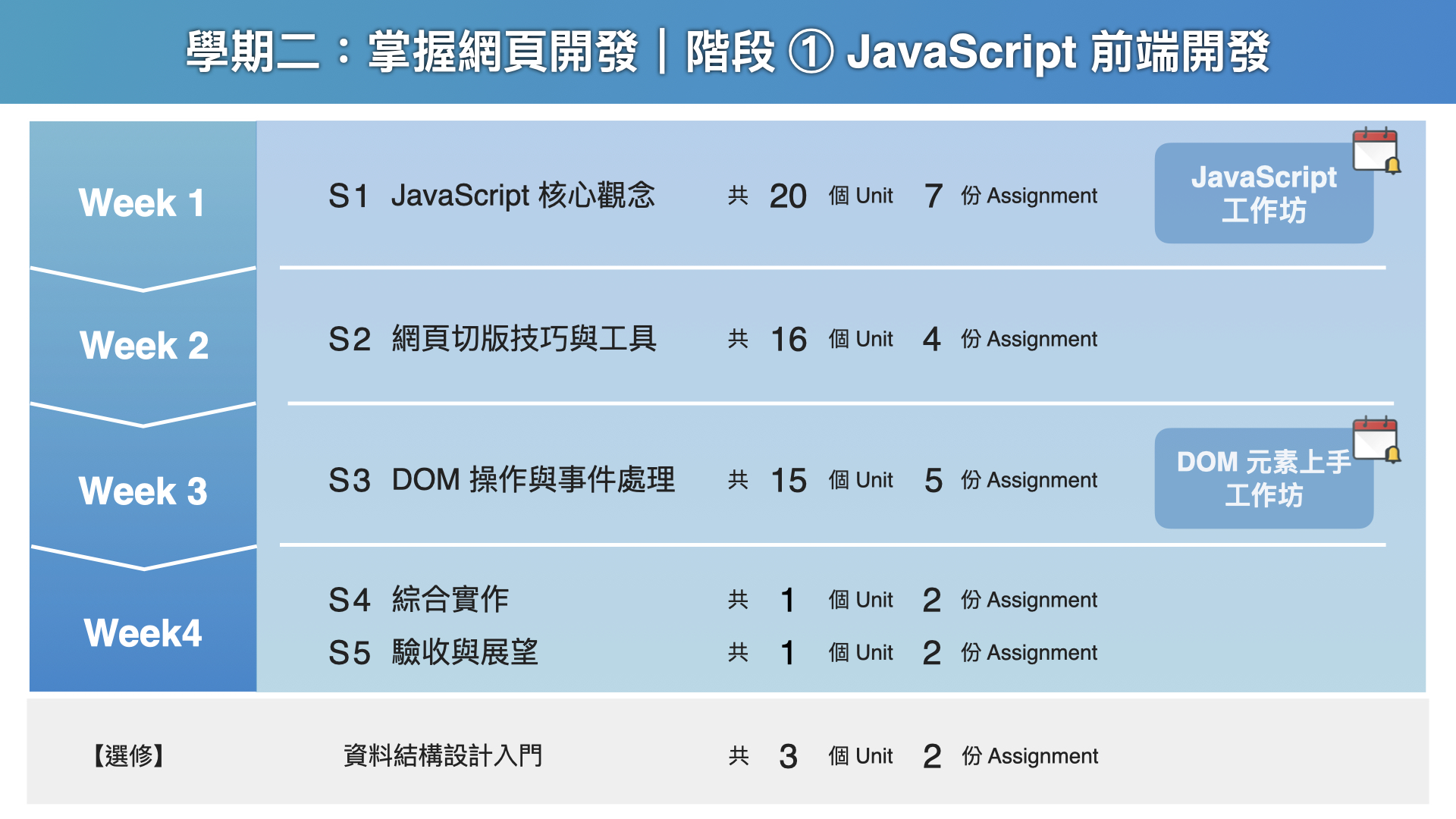Select the Week 3 tab
The image size is (1456, 819).
(x=143, y=491)
